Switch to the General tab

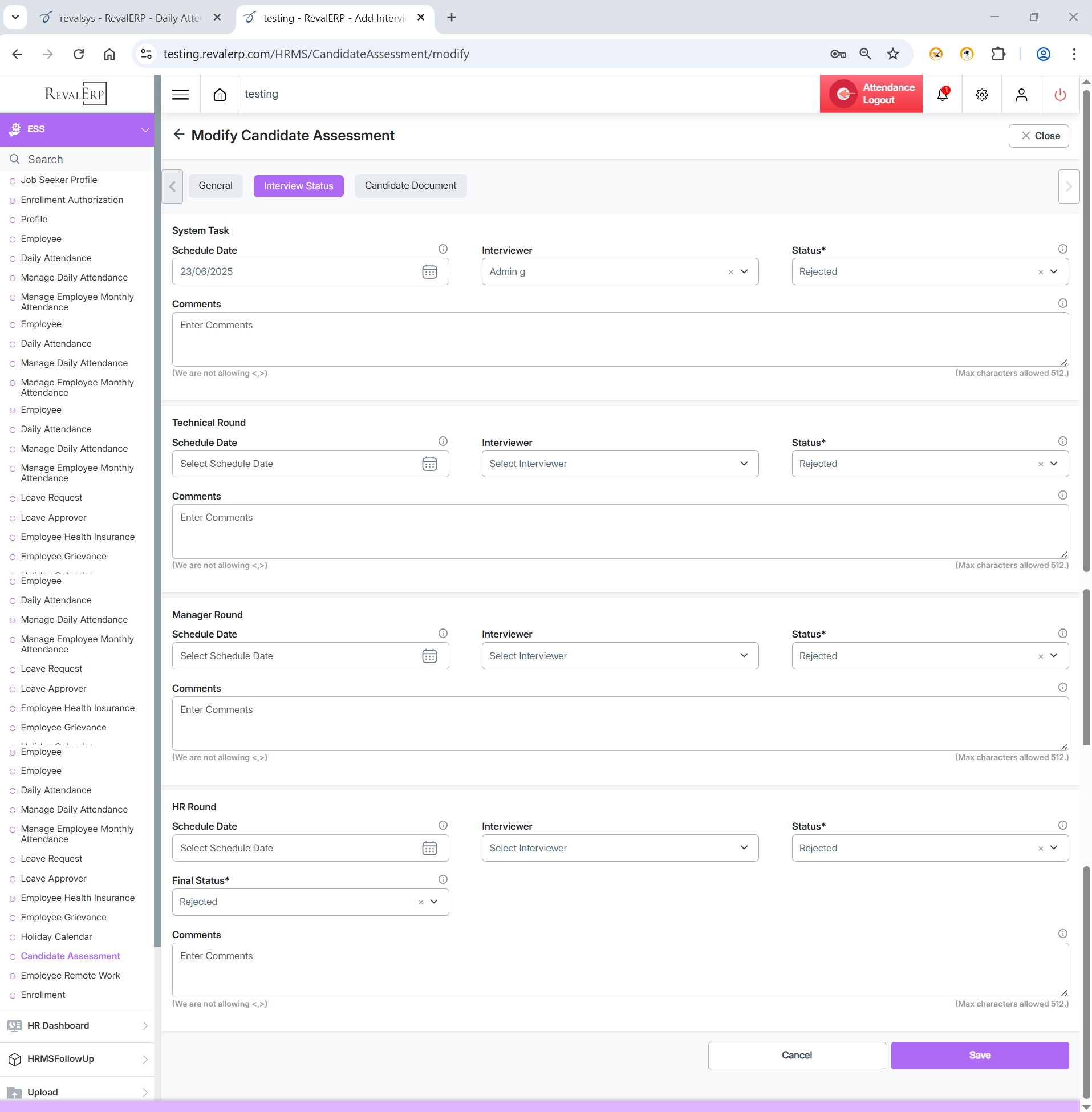tap(215, 186)
